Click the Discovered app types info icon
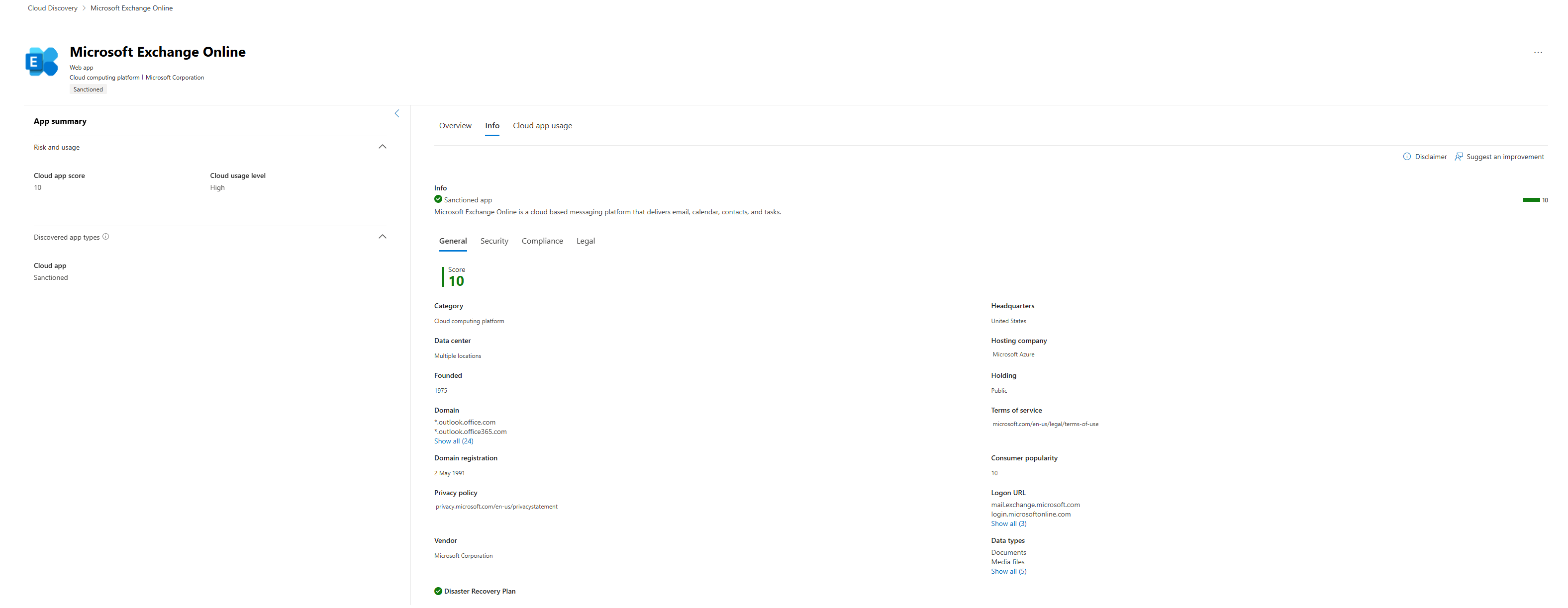The image size is (1568, 608). [106, 237]
